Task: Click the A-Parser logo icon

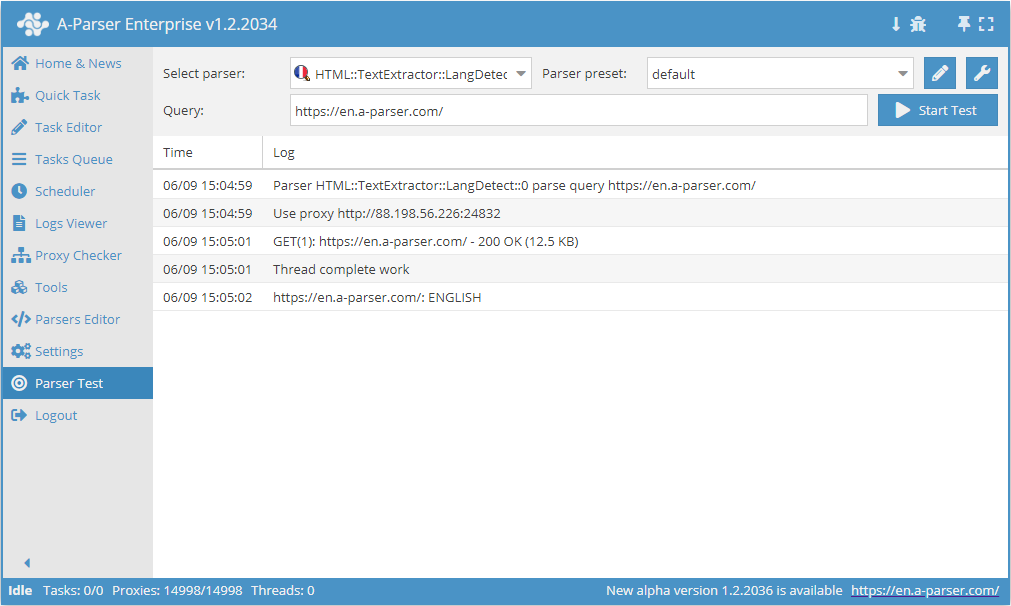Action: click(x=33, y=24)
